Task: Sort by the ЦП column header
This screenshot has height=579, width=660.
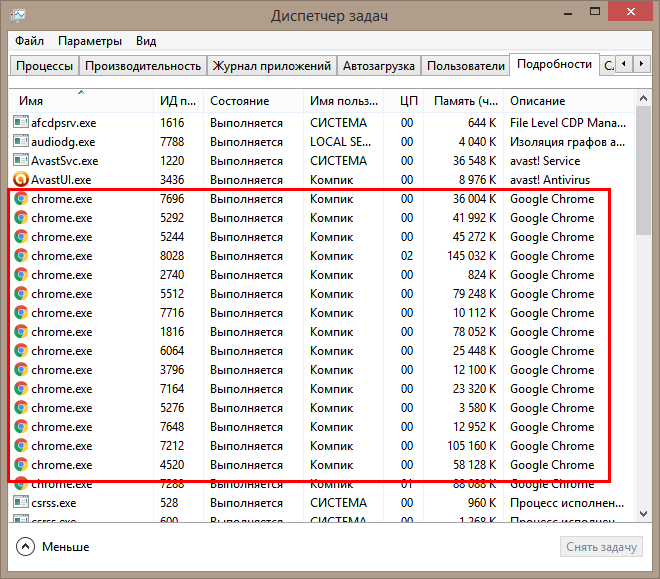Action: (x=403, y=101)
